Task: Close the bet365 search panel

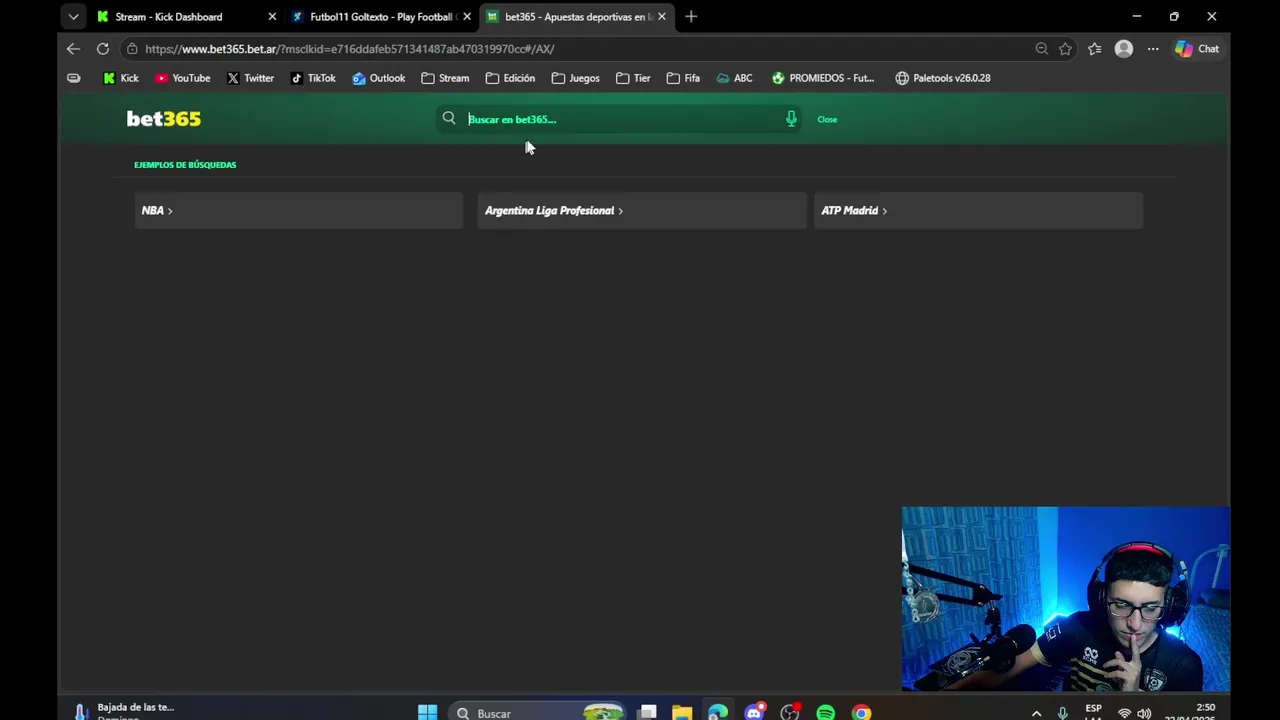Action: pos(827,119)
